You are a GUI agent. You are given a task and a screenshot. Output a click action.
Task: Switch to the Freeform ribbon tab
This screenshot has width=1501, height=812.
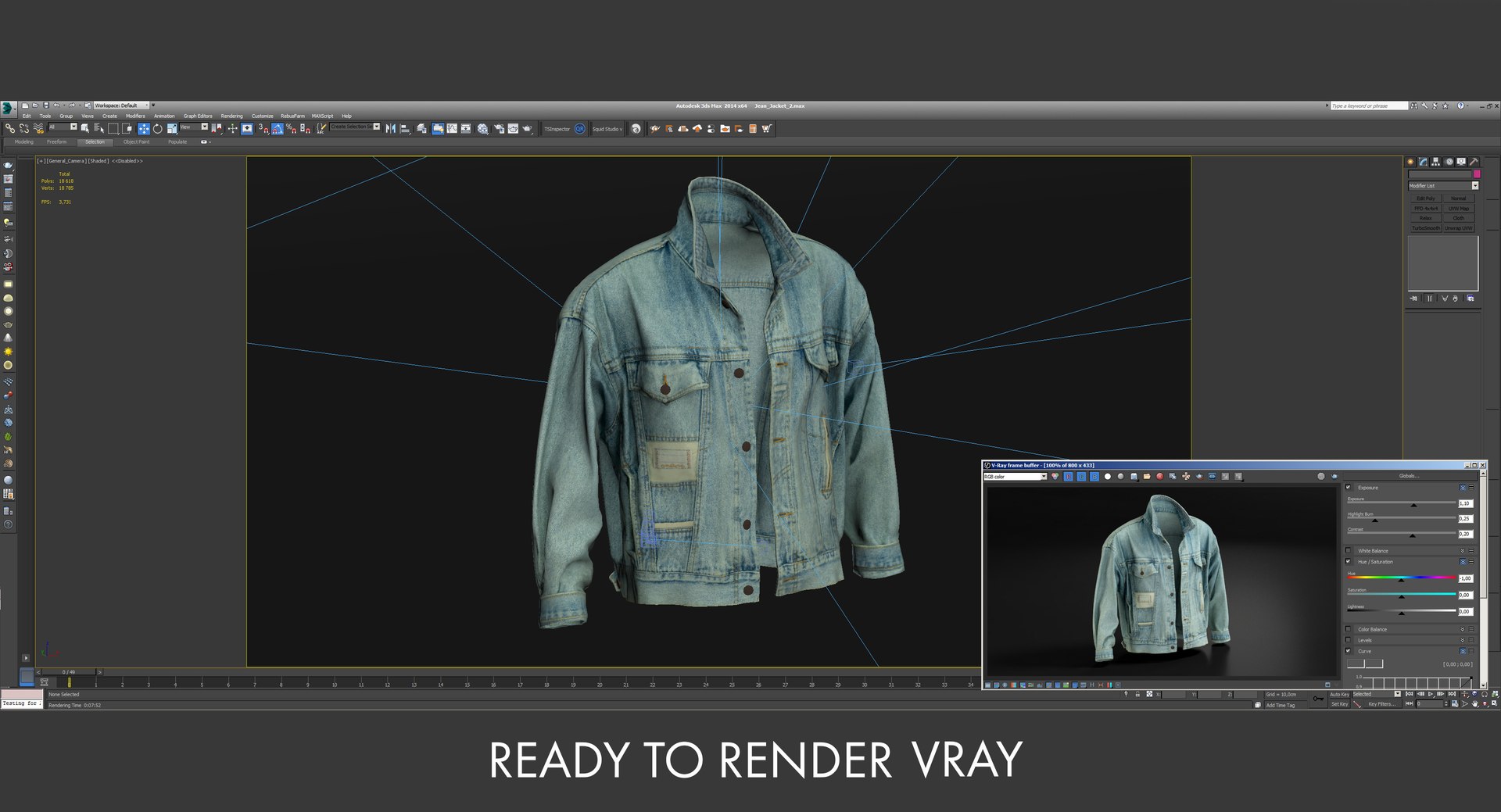tap(56, 142)
